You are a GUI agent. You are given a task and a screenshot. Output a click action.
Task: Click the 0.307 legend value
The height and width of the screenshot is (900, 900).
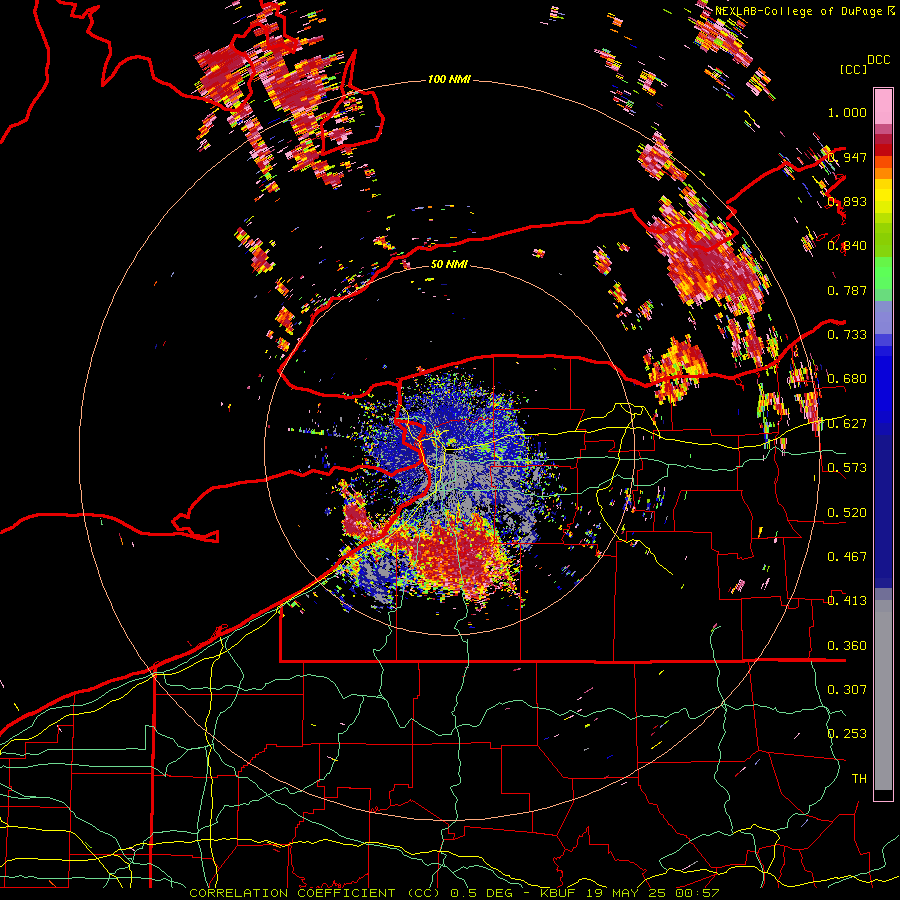(847, 689)
